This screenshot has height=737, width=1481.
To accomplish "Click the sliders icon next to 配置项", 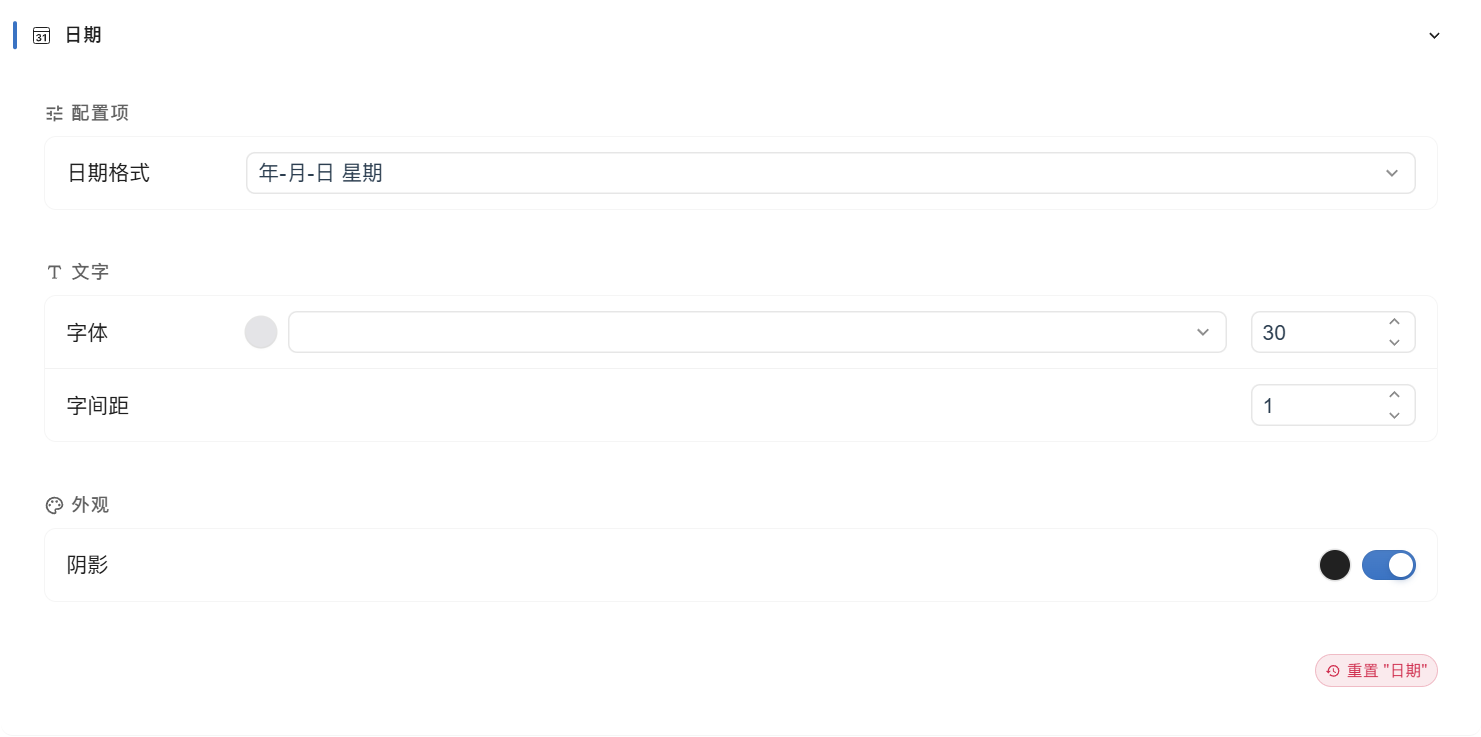I will coord(54,113).
